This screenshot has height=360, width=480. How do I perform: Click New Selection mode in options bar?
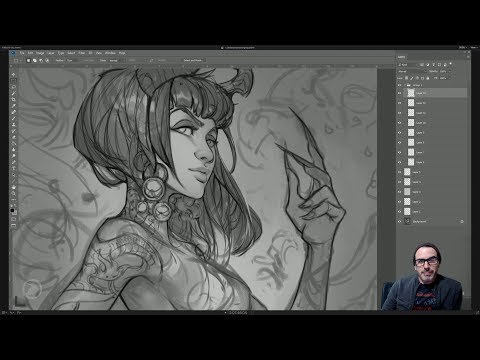[28, 60]
